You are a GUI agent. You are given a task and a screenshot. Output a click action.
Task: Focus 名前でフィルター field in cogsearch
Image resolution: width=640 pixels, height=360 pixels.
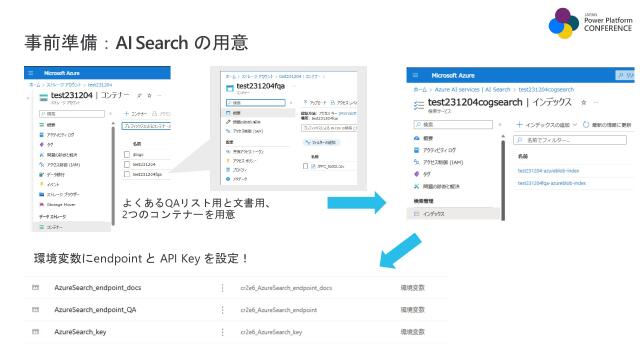pyautogui.click(x=570, y=140)
